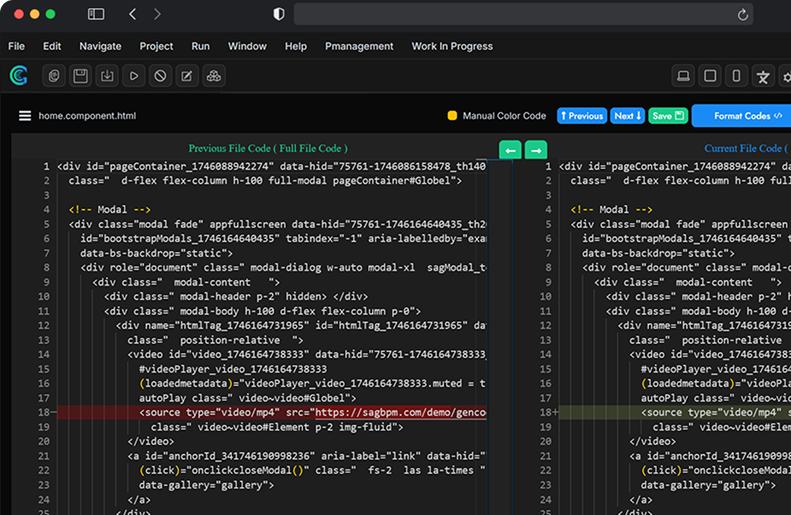791x515 pixels.
Task: Select tablet preview icon
Action: click(x=710, y=76)
